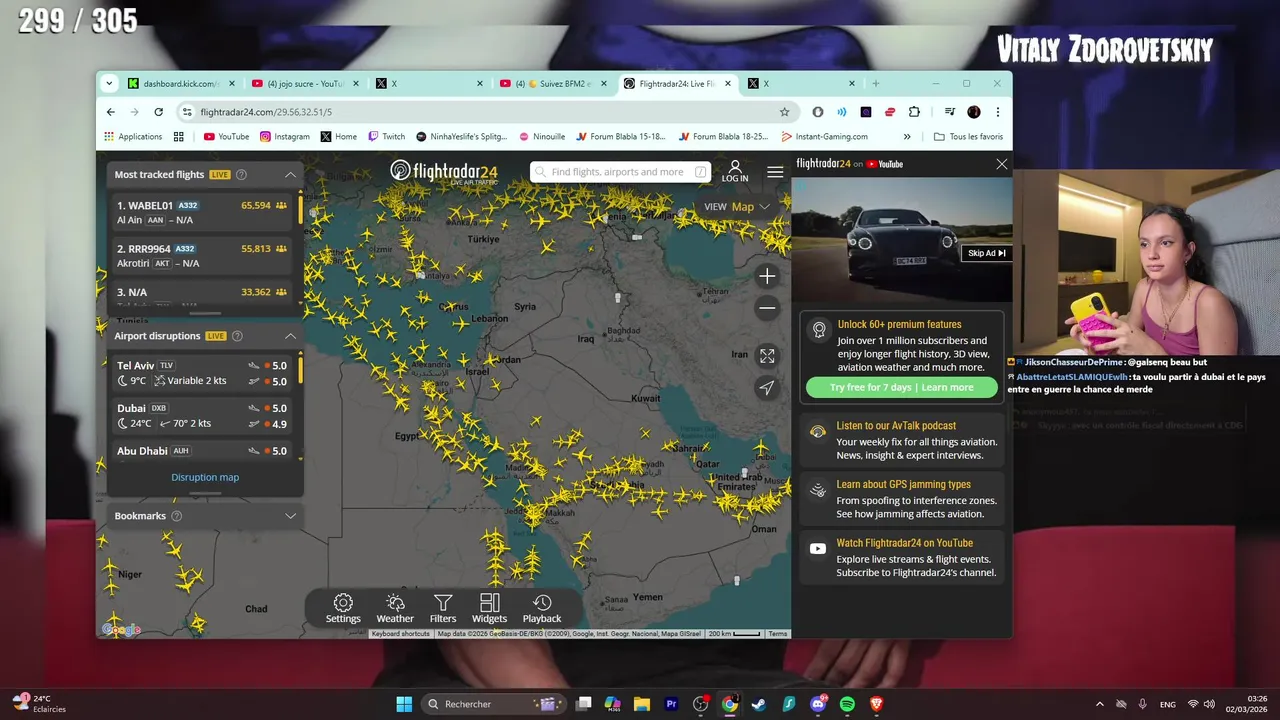The width and height of the screenshot is (1280, 720).
Task: Open Discord from the taskbar
Action: (818, 704)
